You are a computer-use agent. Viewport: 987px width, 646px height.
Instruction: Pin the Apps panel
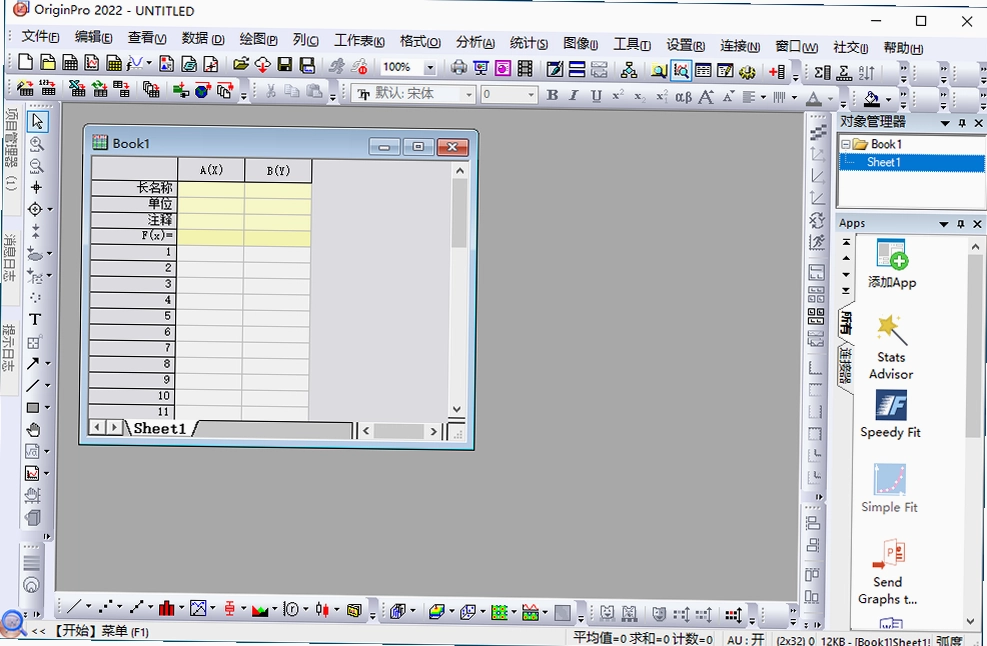(x=961, y=224)
